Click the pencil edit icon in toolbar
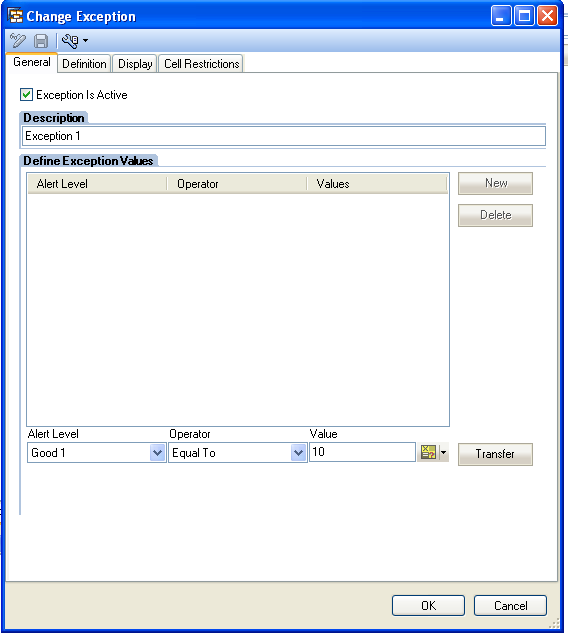This screenshot has width=568, height=633. (18, 40)
